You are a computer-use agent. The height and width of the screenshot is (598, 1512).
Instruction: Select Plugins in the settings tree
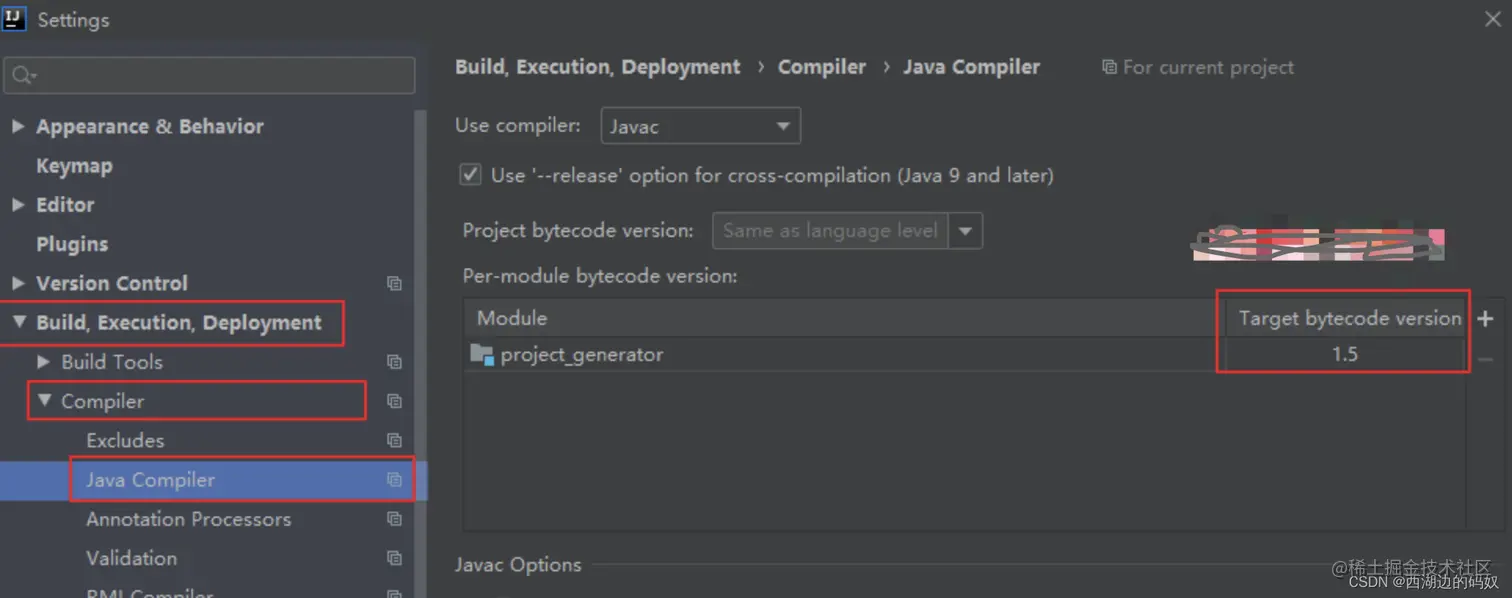pyautogui.click(x=72, y=244)
